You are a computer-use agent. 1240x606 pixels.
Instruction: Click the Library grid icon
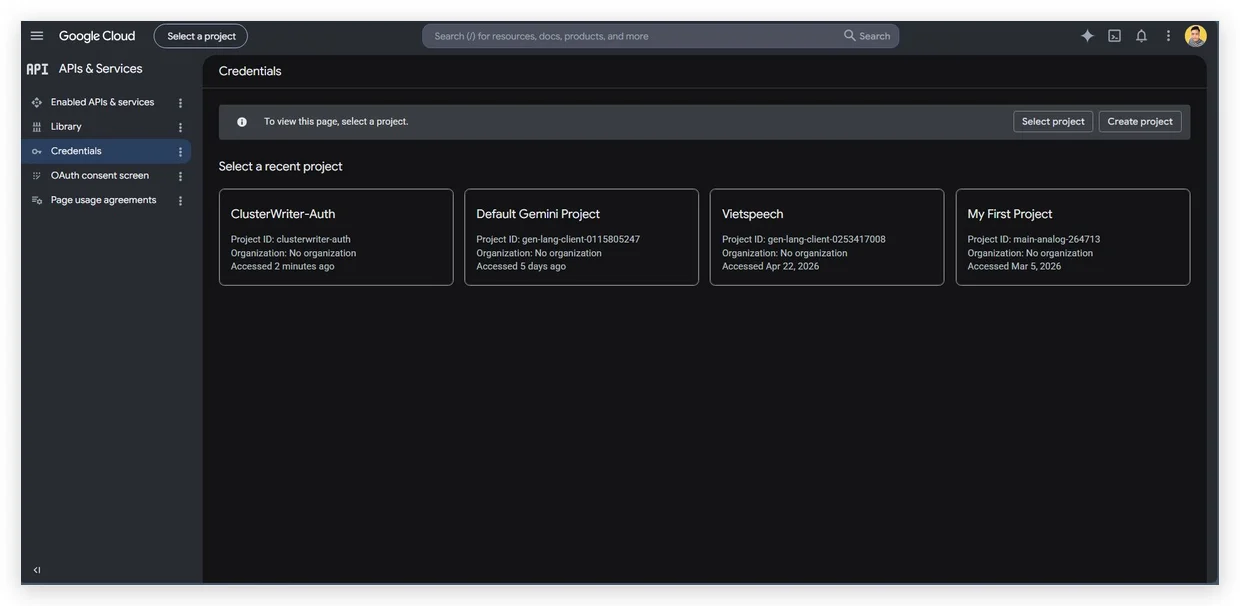[x=37, y=127]
